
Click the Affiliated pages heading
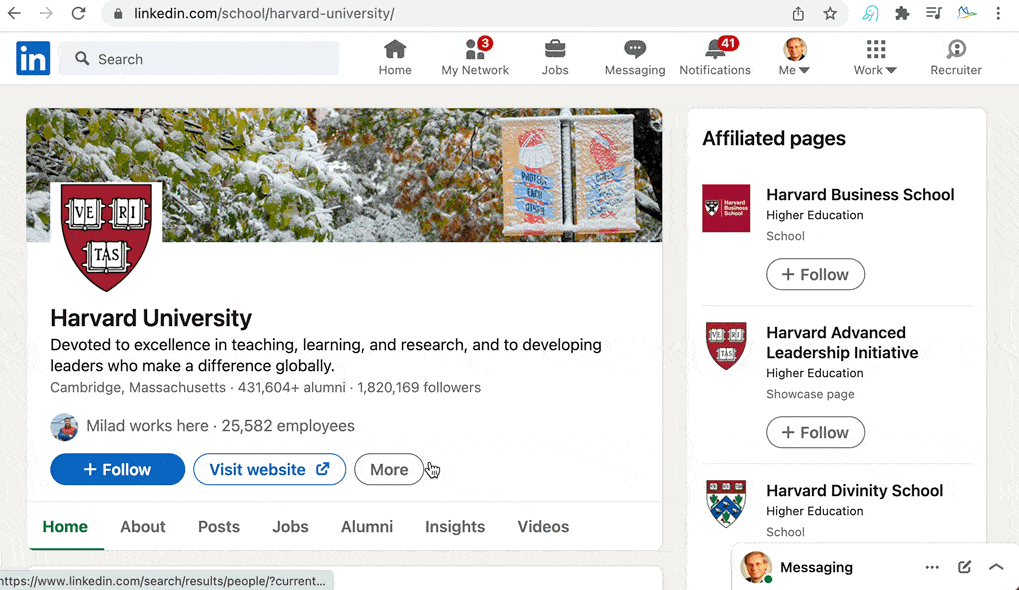774,138
